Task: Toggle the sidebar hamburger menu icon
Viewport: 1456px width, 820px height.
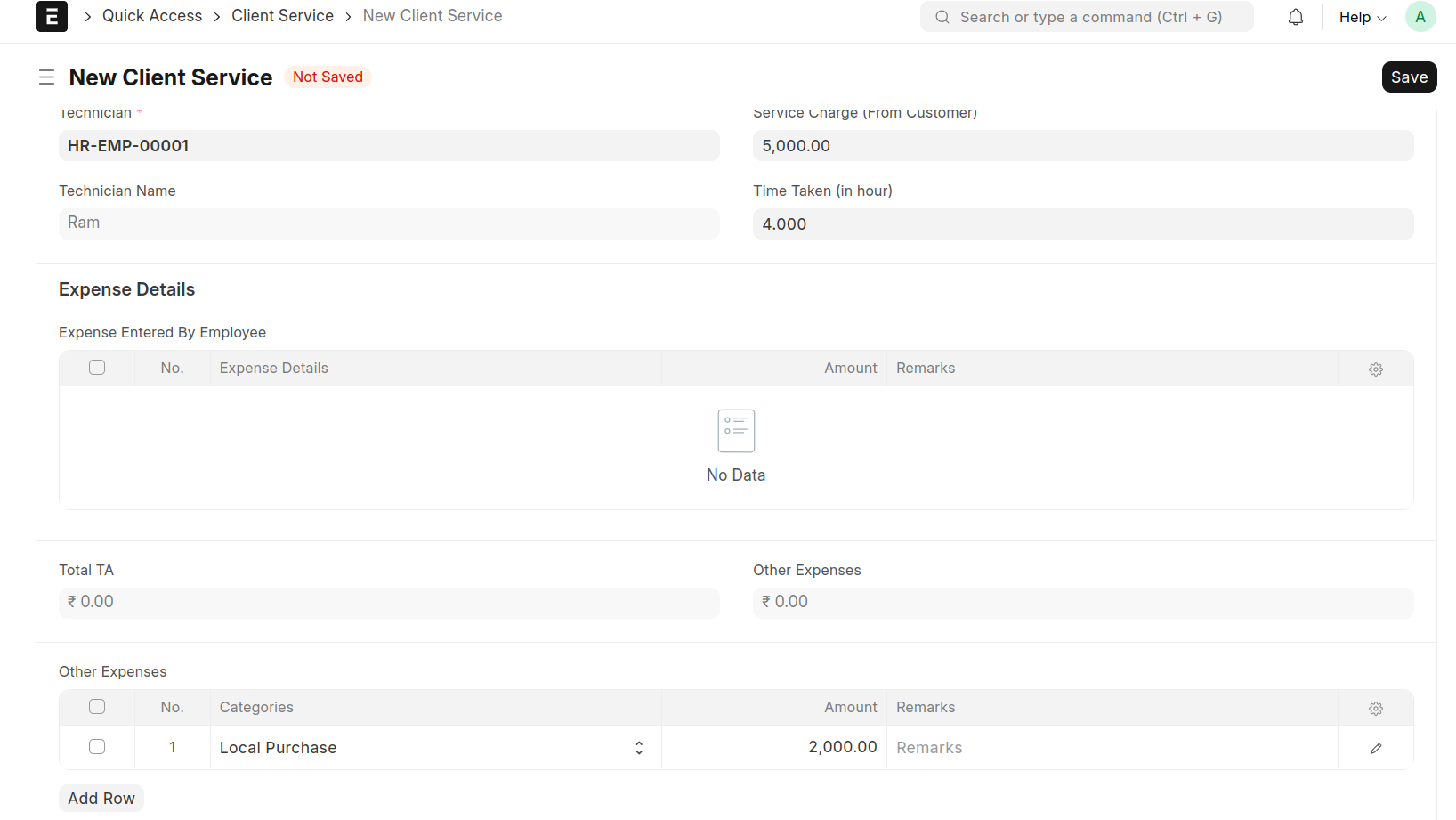Action: click(x=47, y=77)
